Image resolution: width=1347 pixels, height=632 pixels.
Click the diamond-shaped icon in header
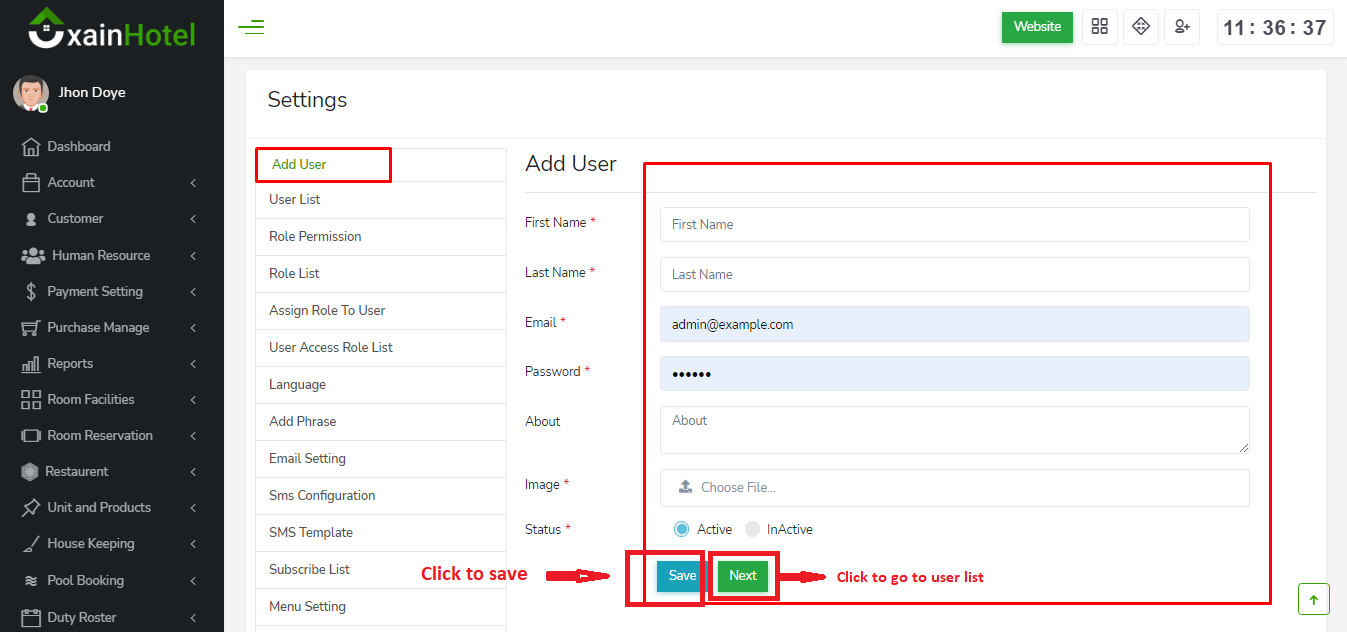point(1141,27)
